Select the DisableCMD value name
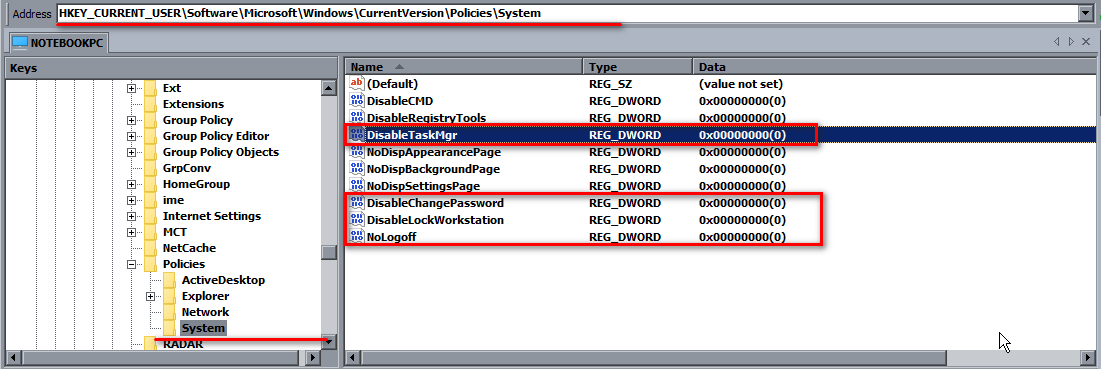The width and height of the screenshot is (1101, 369). click(x=400, y=101)
